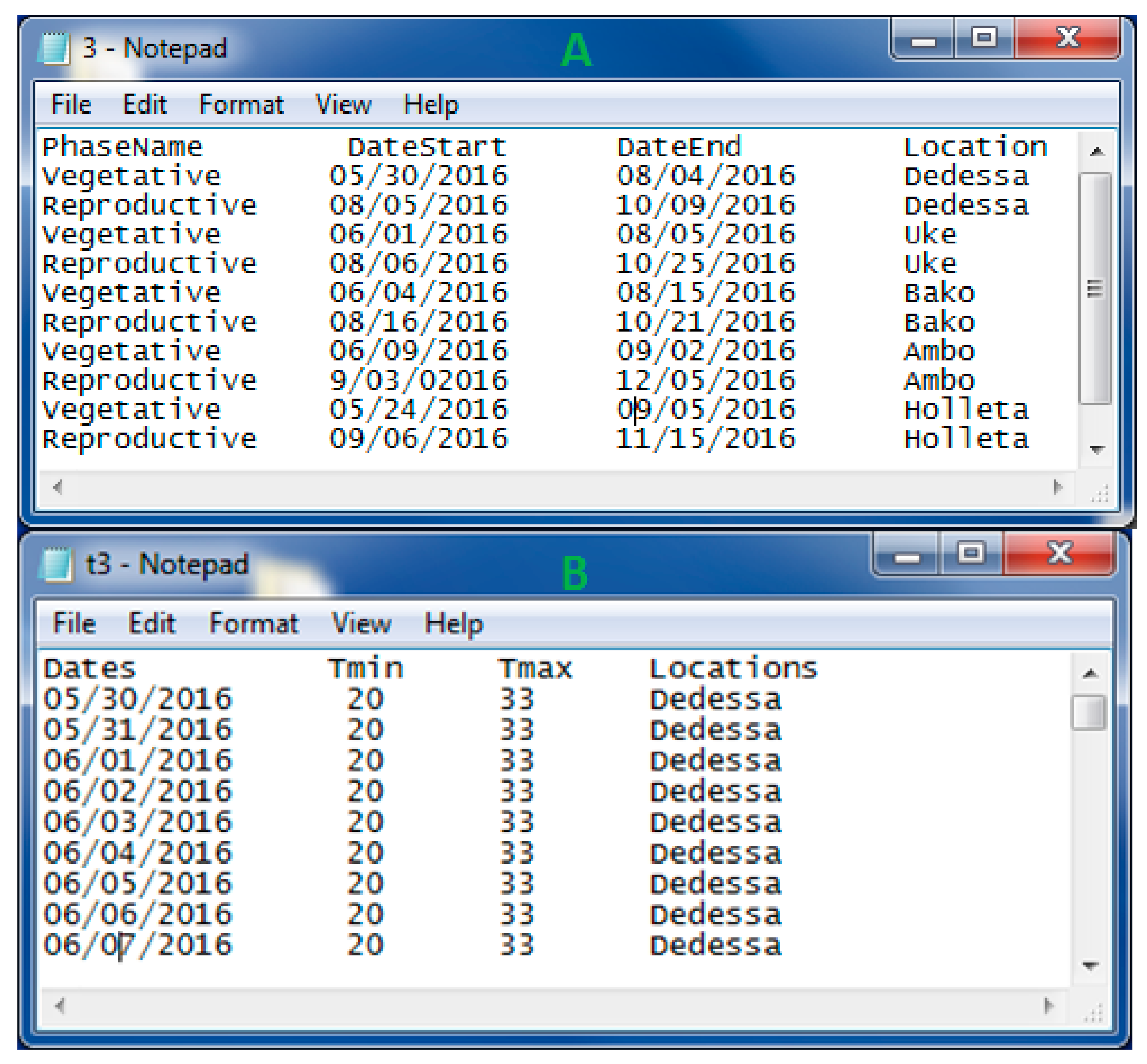Click first Ambo location entry
This screenshot has width=1147, height=1064.
(940, 352)
